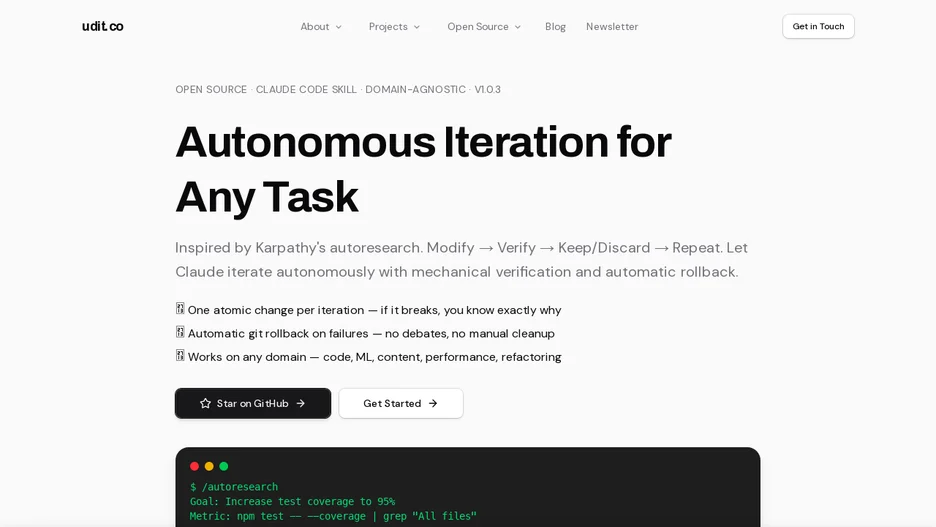
Task: Click 'One atomic change per iteration' text
Action: [374, 310]
